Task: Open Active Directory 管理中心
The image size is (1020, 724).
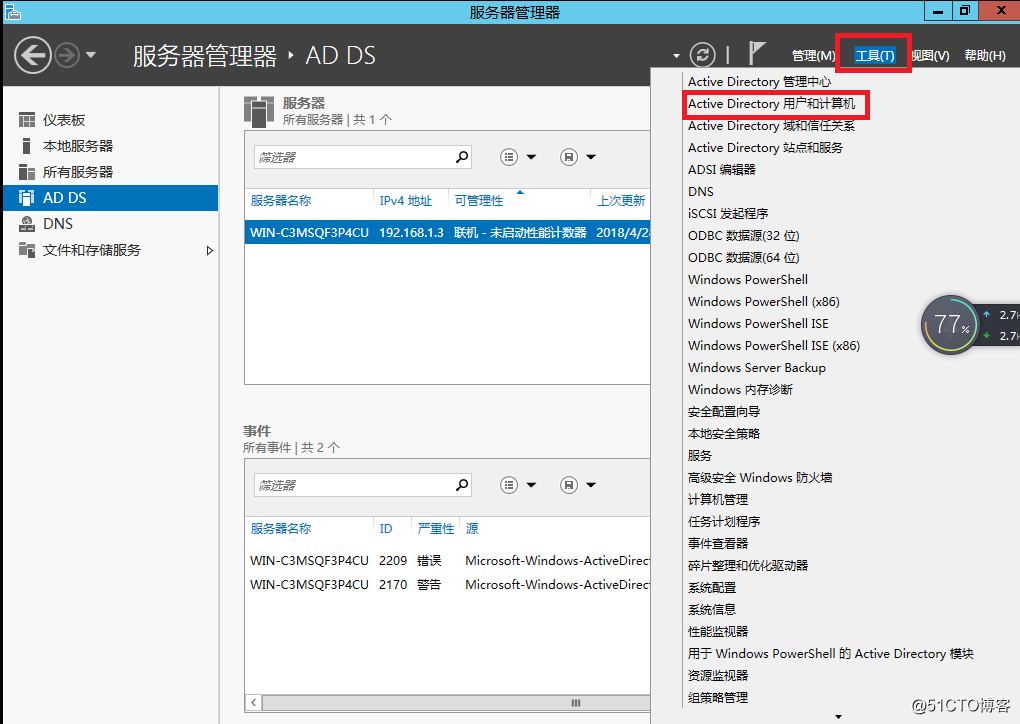Action: coord(759,82)
